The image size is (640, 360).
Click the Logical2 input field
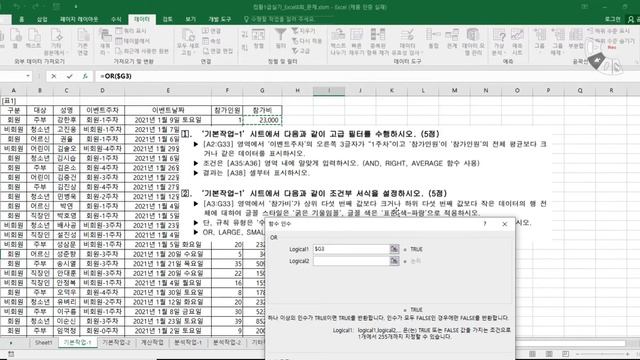click(x=351, y=261)
